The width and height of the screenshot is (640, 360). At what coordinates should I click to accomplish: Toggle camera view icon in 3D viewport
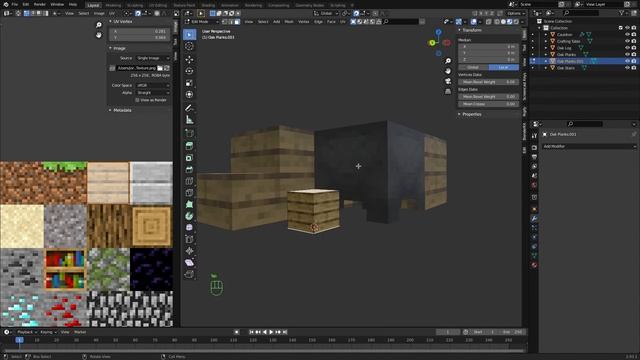(448, 81)
